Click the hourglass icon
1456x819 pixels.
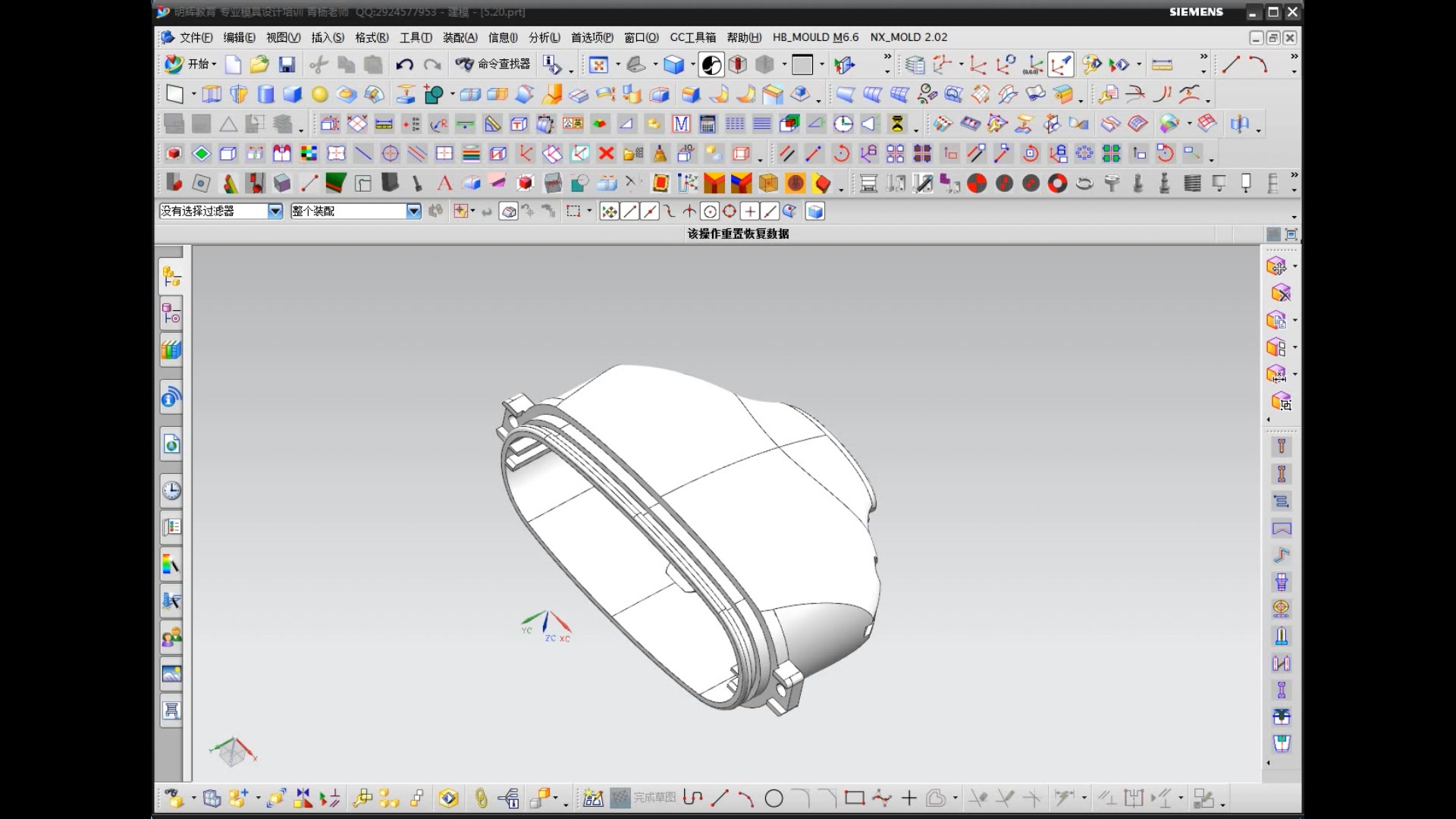point(897,124)
